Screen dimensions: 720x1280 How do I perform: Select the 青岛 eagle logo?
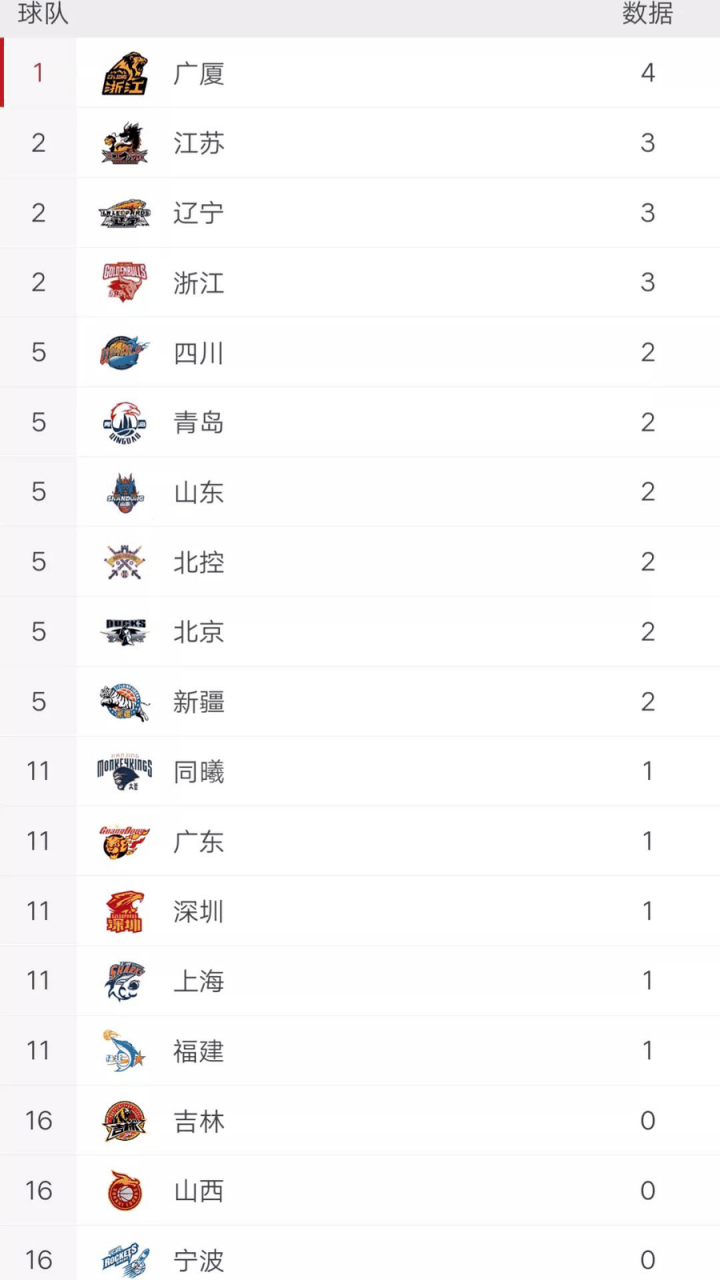125,422
